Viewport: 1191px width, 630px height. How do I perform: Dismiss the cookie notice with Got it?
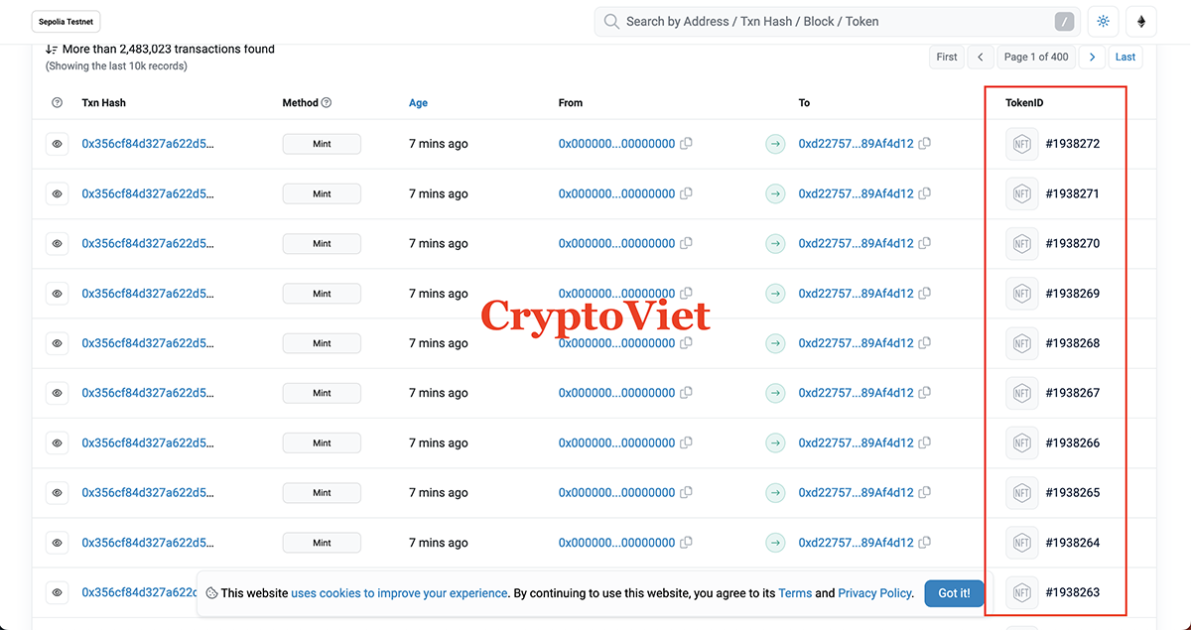953,592
